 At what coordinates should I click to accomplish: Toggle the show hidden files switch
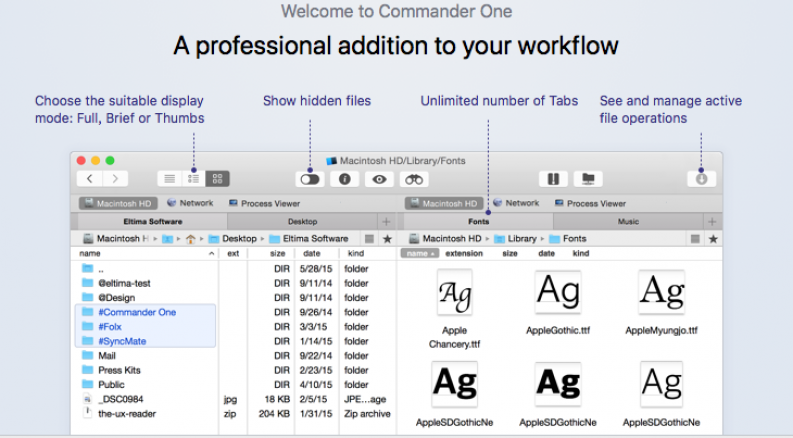tap(310, 179)
